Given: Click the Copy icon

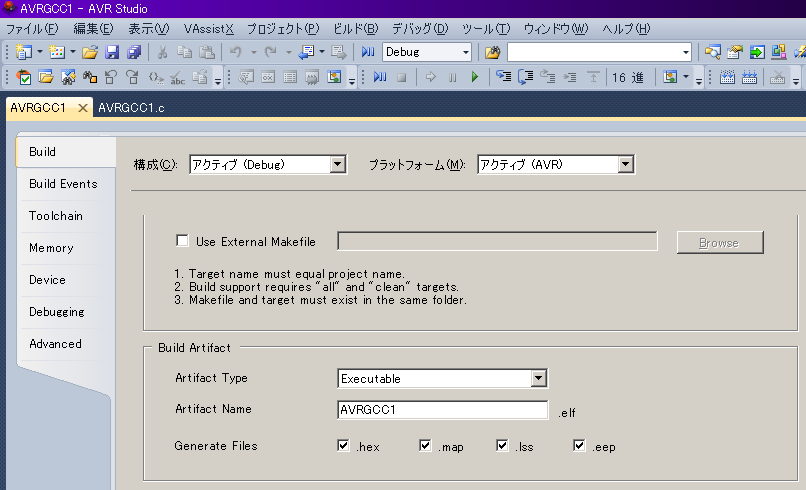Looking at the screenshot, I should 184,52.
